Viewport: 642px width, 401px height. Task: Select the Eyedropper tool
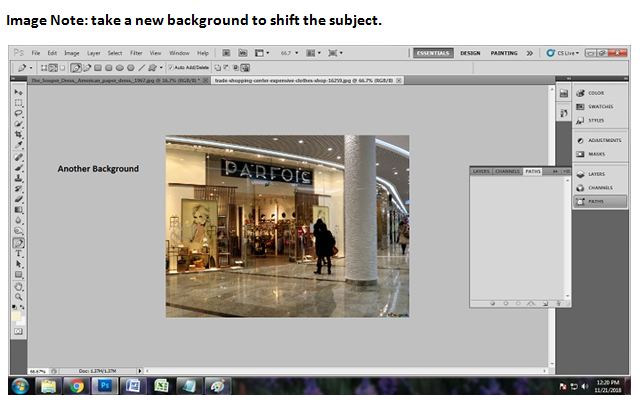point(18,145)
